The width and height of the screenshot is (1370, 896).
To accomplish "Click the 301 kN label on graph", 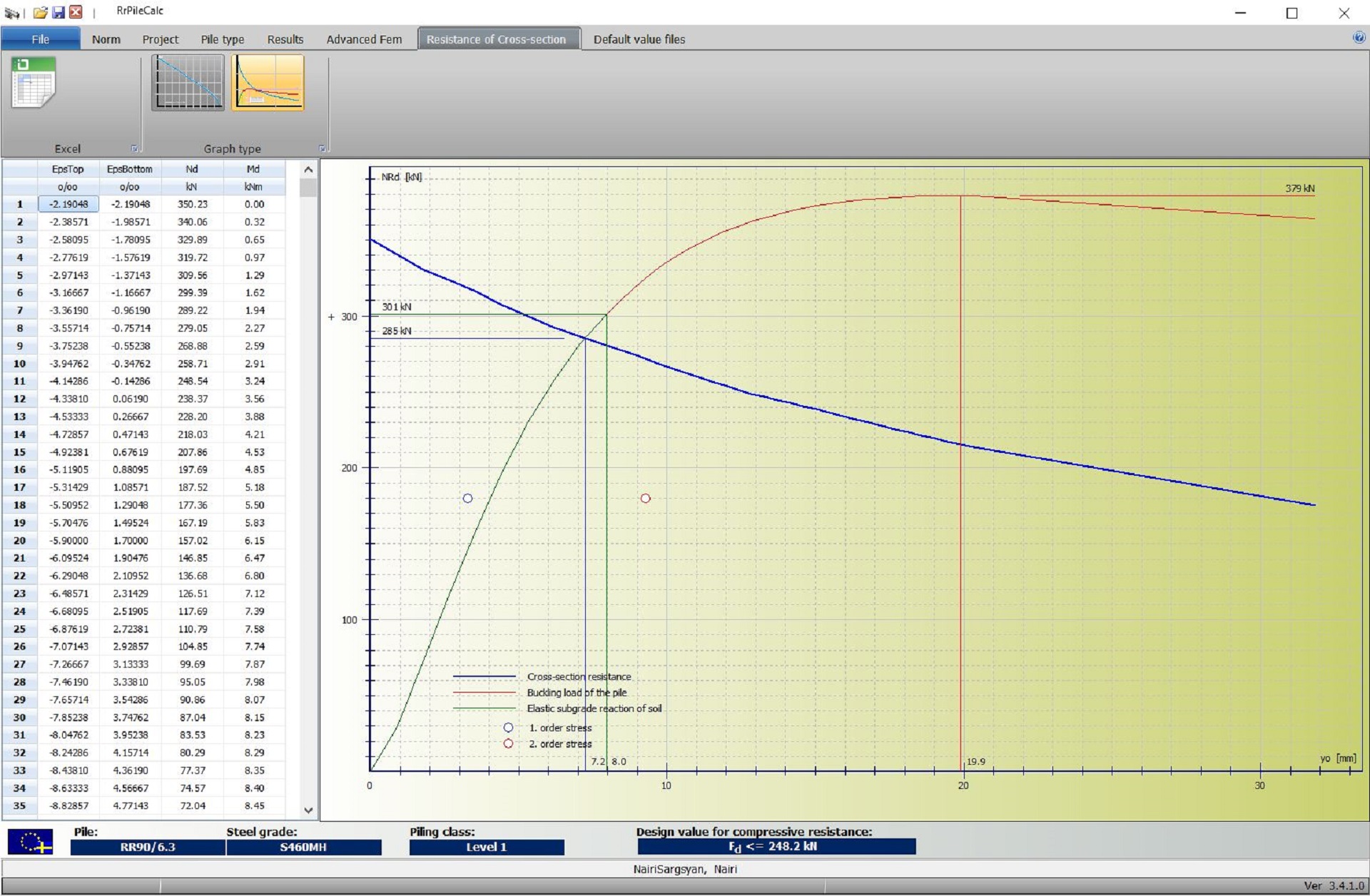I will (396, 307).
